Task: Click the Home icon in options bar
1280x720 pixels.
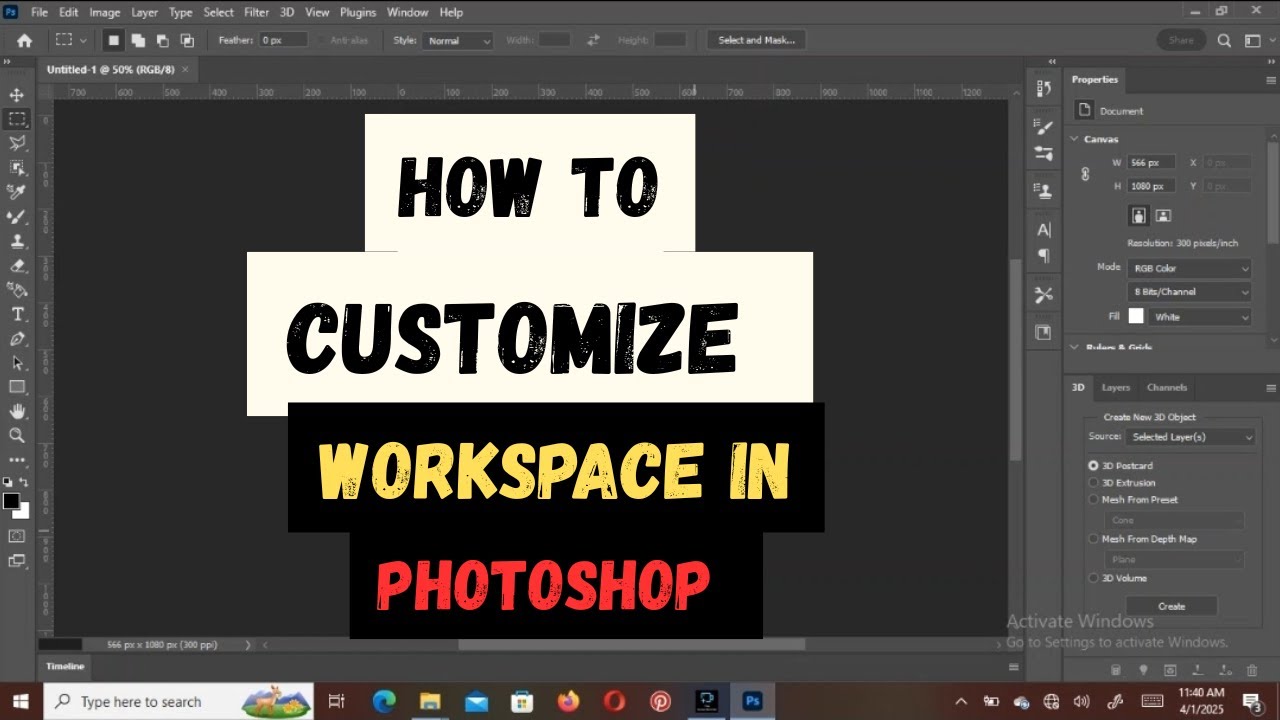Action: 24,40
